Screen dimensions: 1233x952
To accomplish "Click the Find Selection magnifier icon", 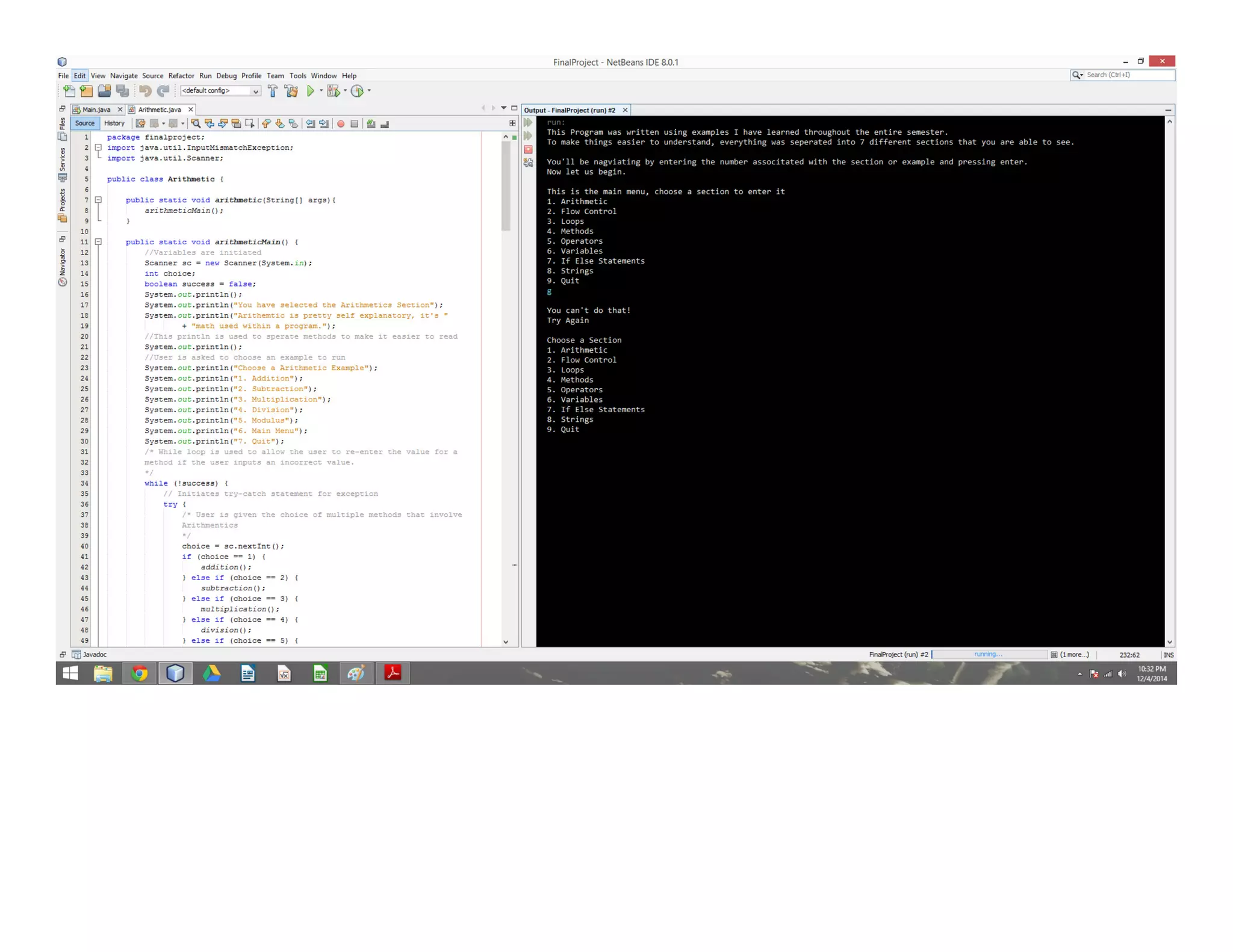I will (196, 123).
